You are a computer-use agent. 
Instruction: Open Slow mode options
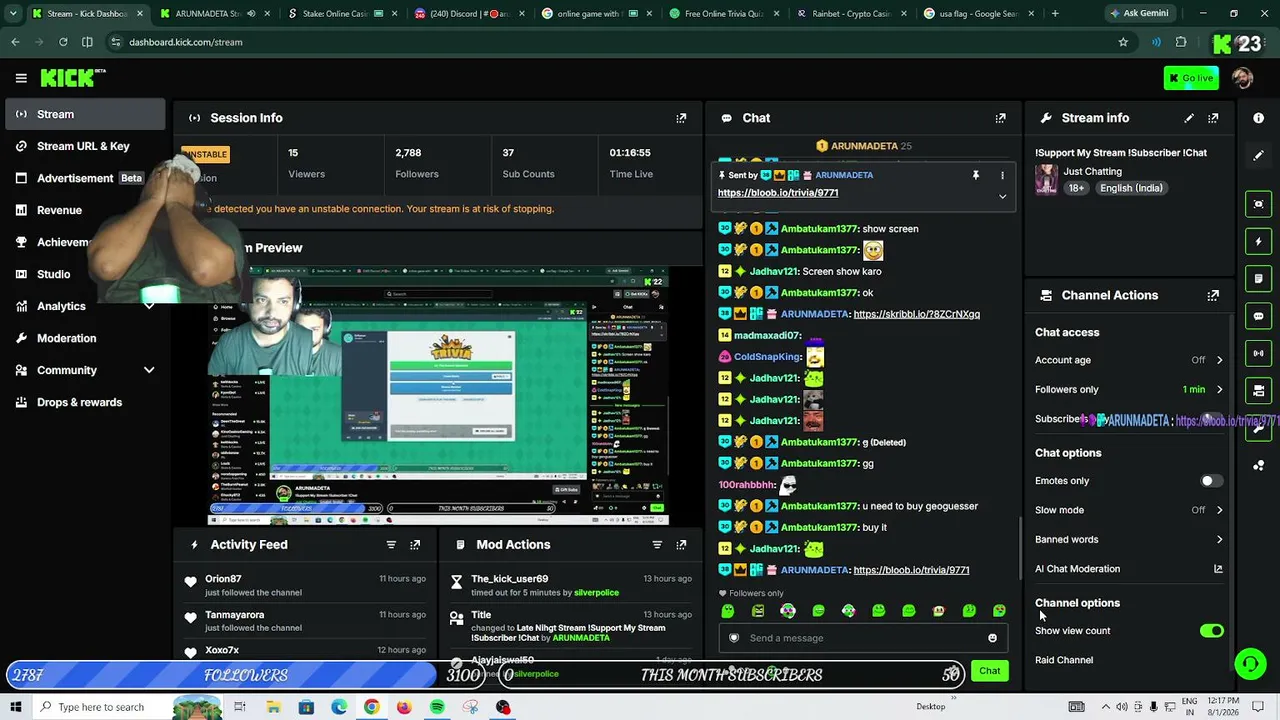tap(1129, 510)
